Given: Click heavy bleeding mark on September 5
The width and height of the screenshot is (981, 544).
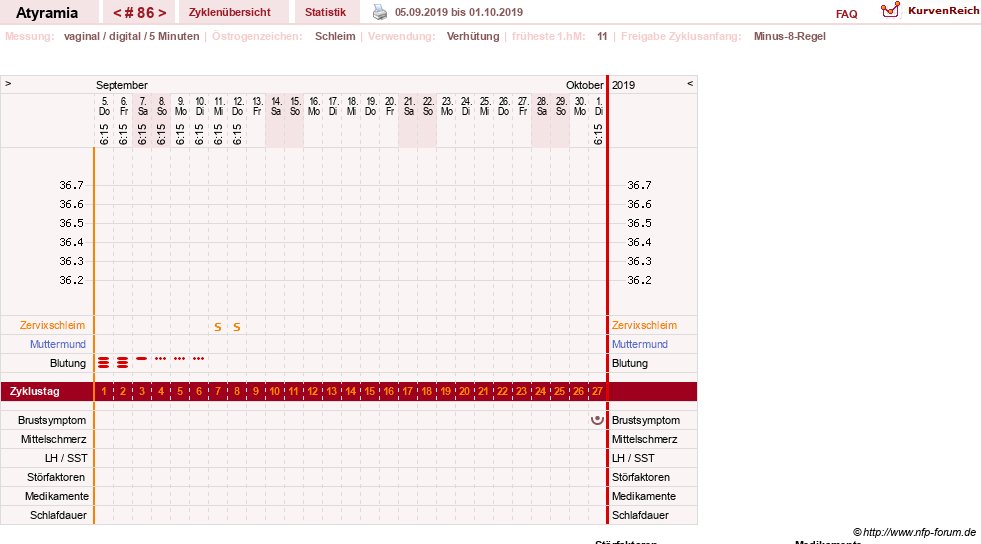Looking at the screenshot, I should point(104,363).
